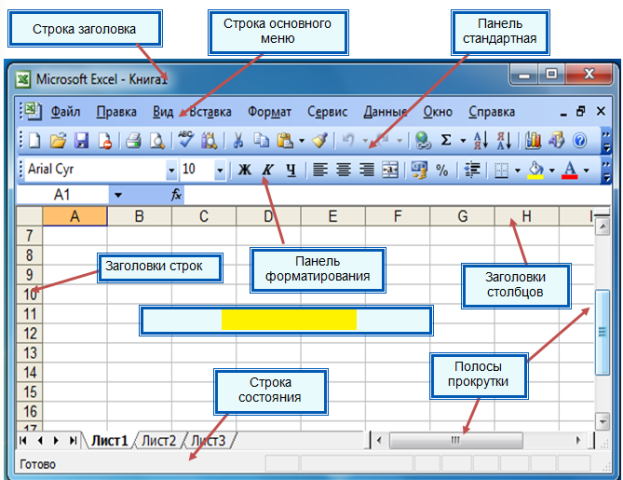Open a file with the folder icon
This screenshot has height=480, width=623.
[58, 141]
